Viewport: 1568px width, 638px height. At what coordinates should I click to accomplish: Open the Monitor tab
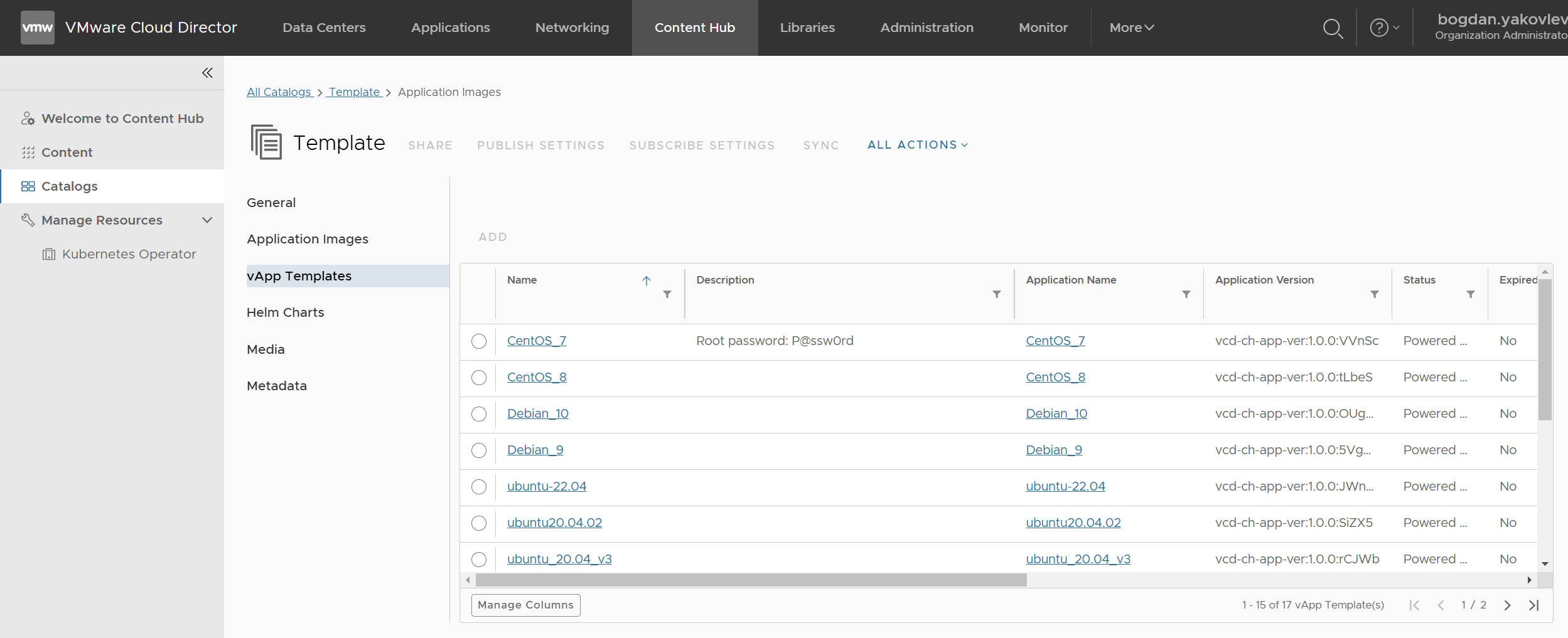pos(1043,28)
